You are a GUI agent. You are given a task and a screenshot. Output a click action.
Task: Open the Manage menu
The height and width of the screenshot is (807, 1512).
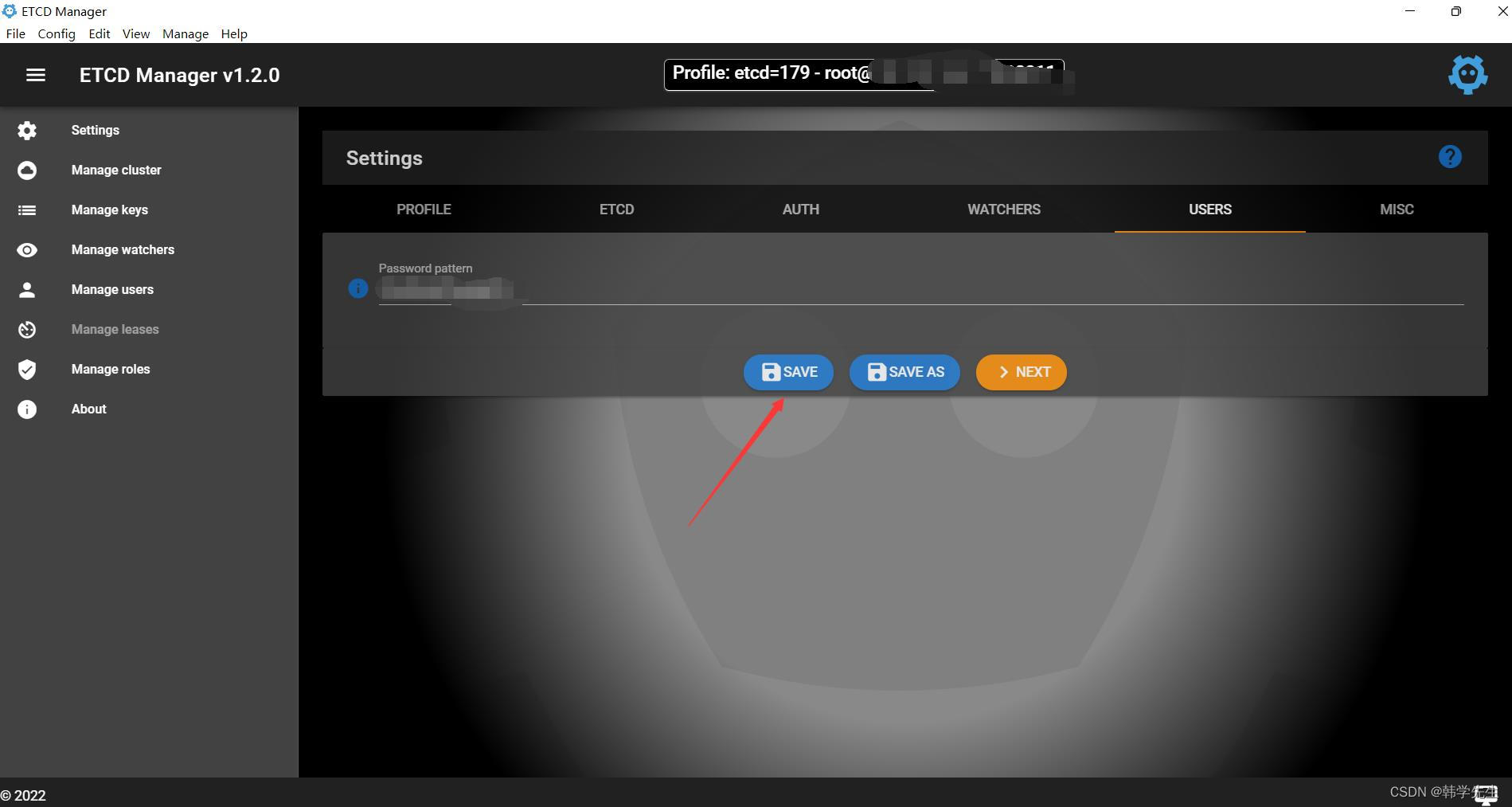pos(186,33)
